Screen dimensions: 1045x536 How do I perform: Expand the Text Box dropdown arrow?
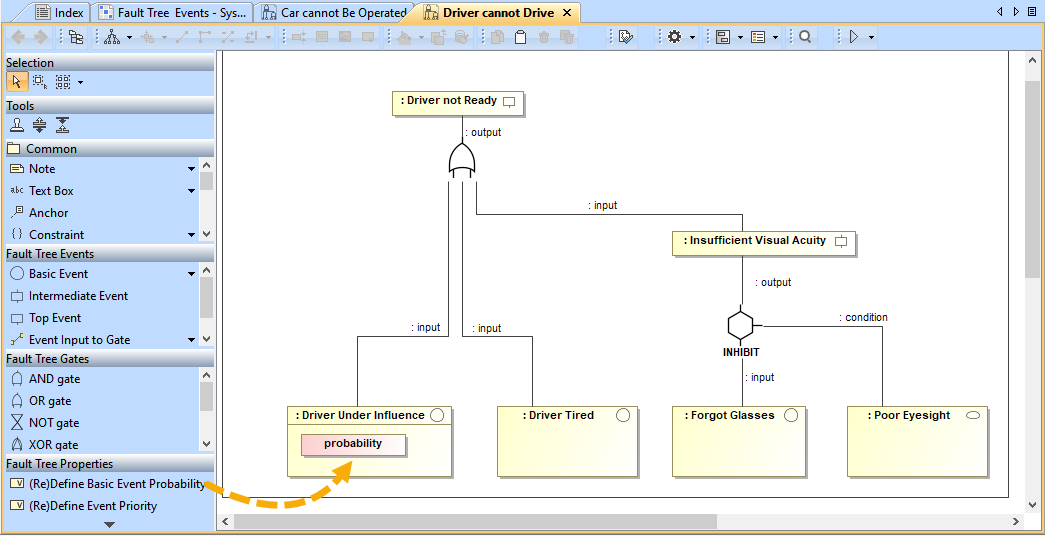(192, 191)
